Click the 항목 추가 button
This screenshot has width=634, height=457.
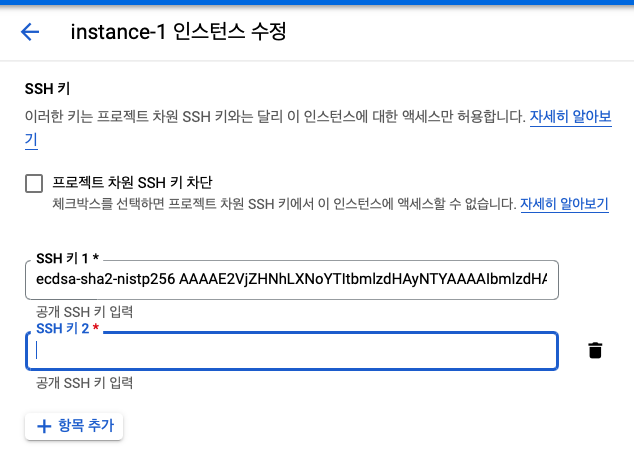click(x=74, y=426)
